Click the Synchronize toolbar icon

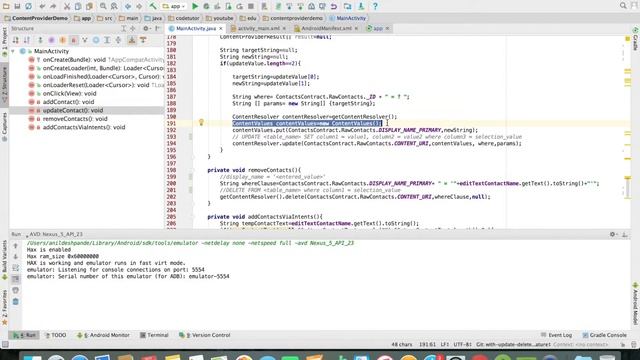(x=29, y=6)
